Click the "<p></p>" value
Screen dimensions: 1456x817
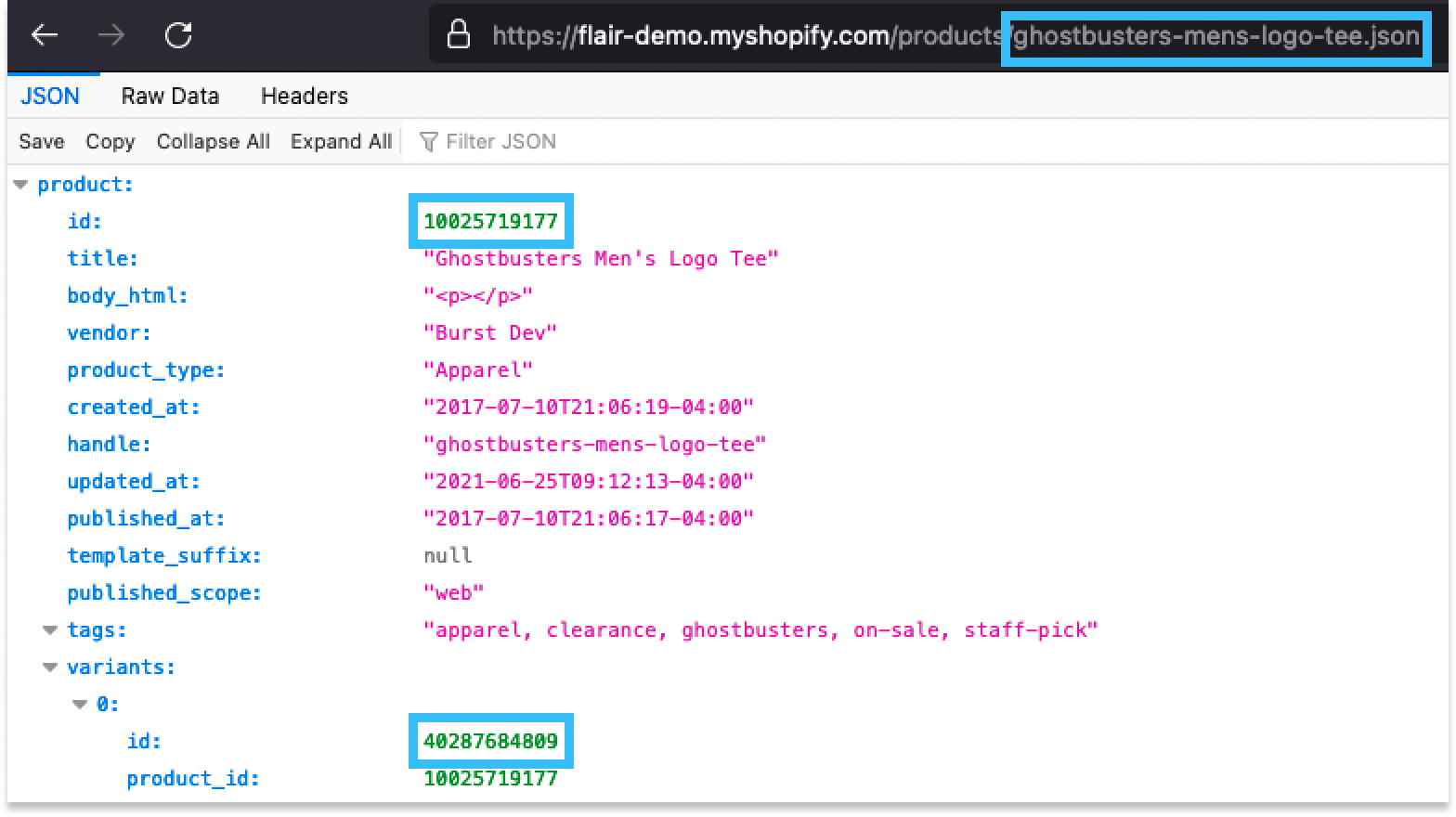478,295
